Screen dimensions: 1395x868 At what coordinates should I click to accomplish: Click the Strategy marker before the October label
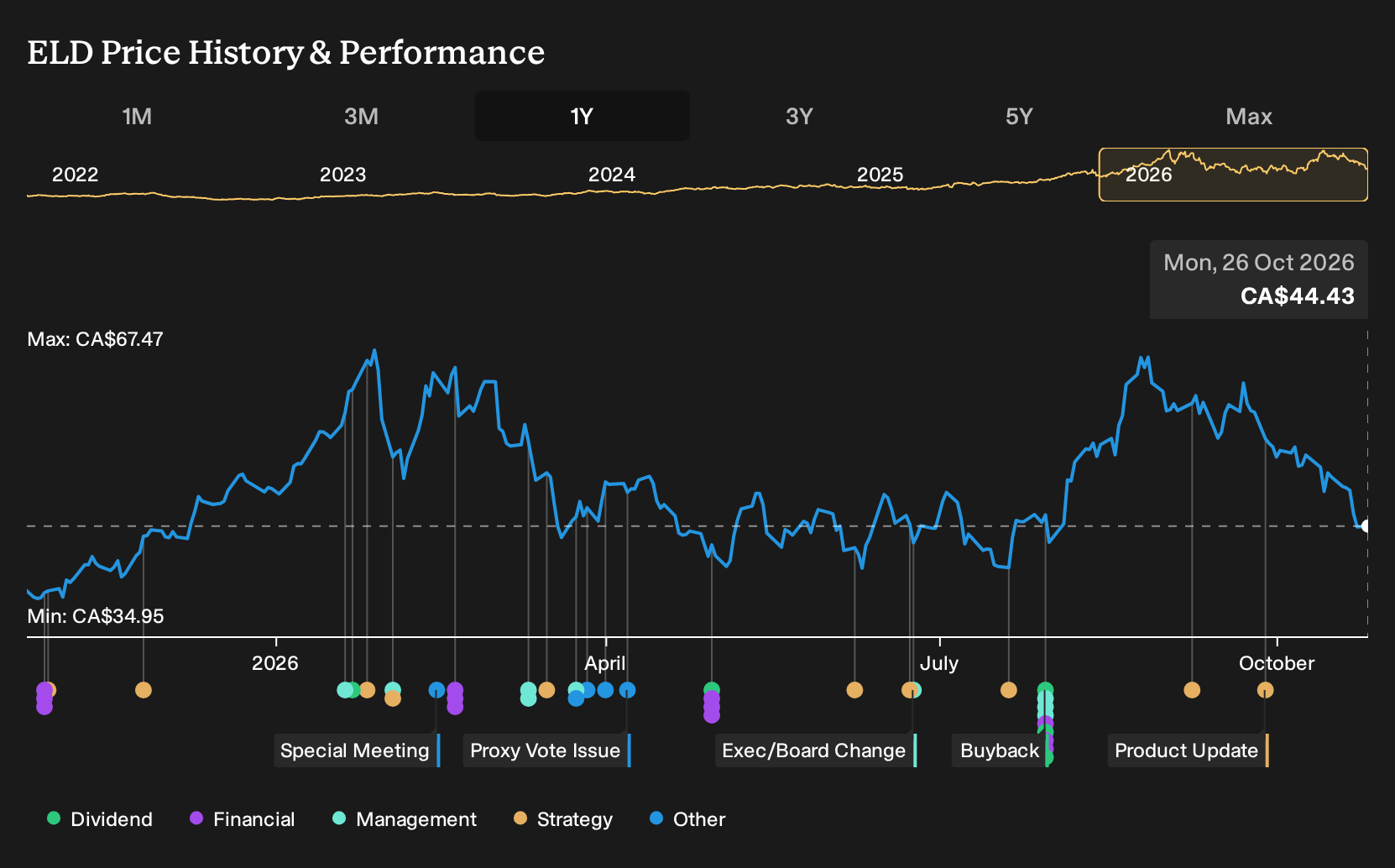click(1192, 690)
